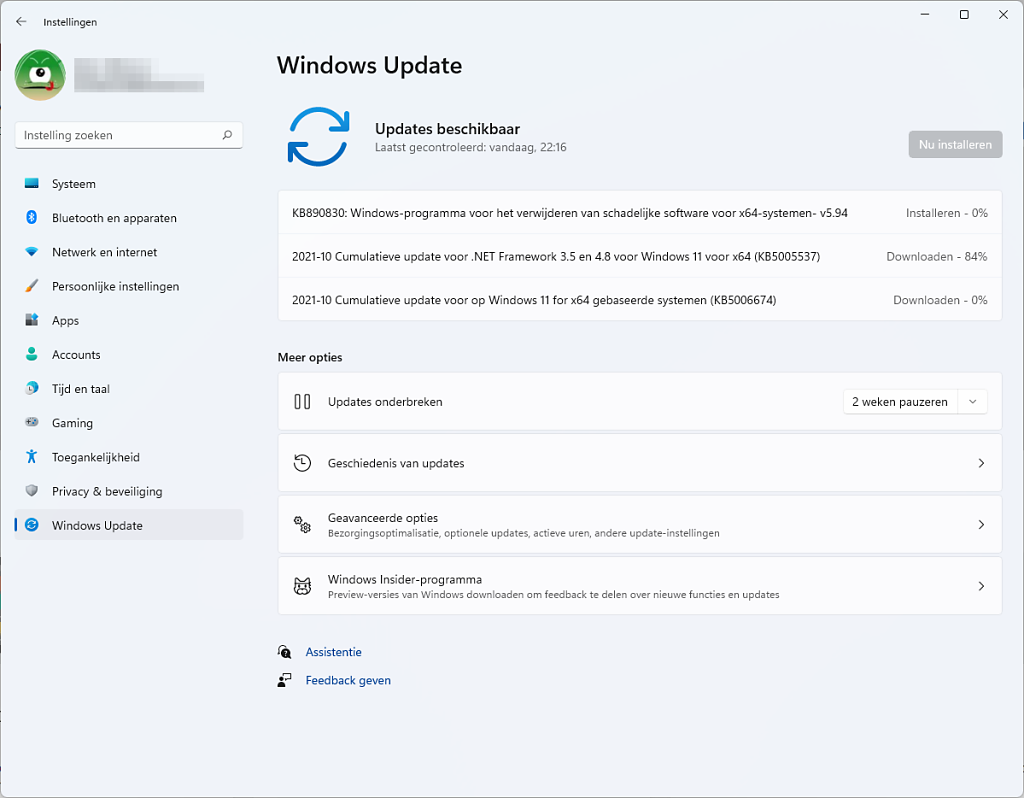
Task: Click 'Downloaden - 0%' status for KB5006674
Action: pos(940,300)
